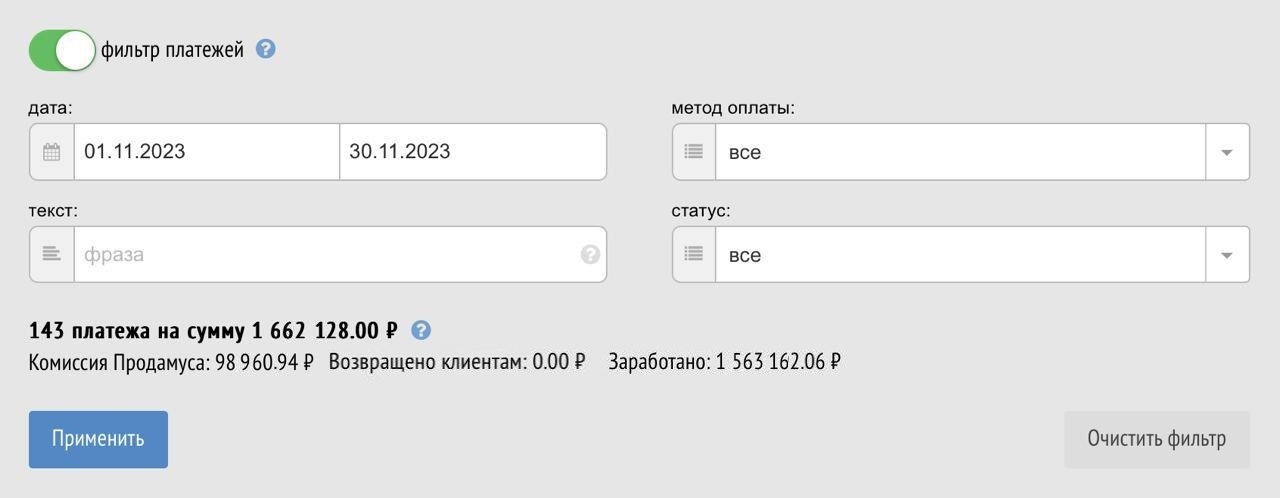Expand метод оплаты using its arrow

(x=1227, y=152)
